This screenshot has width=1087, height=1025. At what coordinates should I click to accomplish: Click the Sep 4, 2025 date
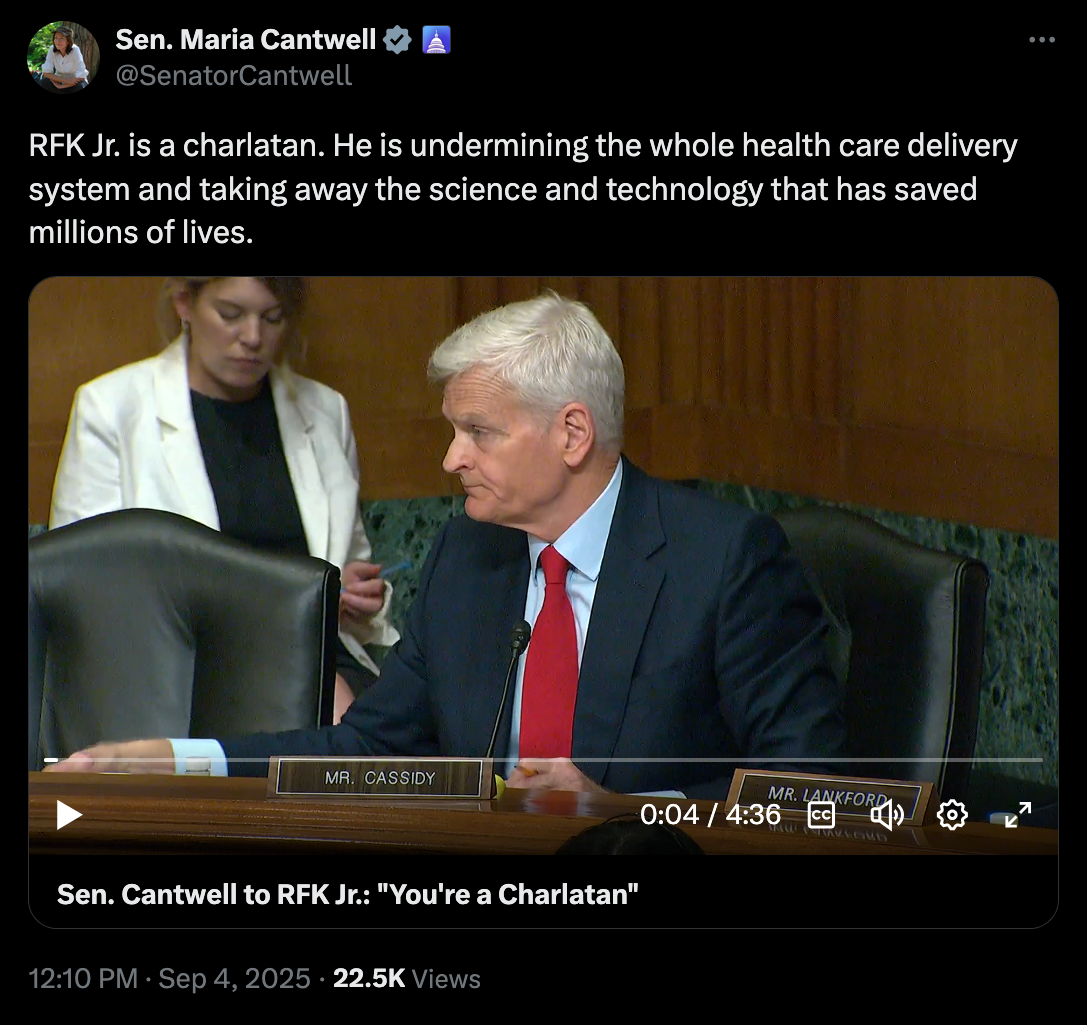(234, 979)
